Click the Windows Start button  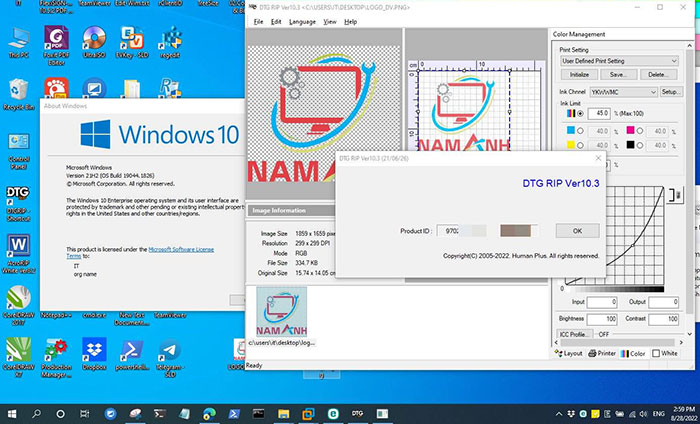tap(12, 411)
